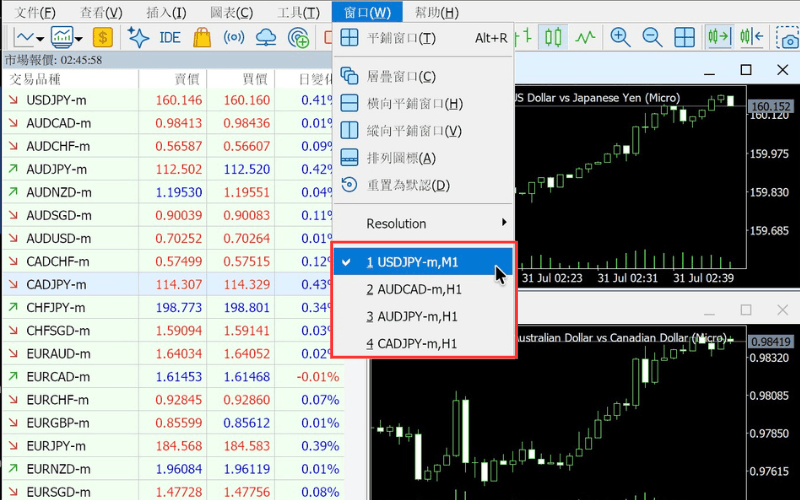This screenshot has height=500, width=800.
Task: Click the target with plus icon
Action: point(298,37)
